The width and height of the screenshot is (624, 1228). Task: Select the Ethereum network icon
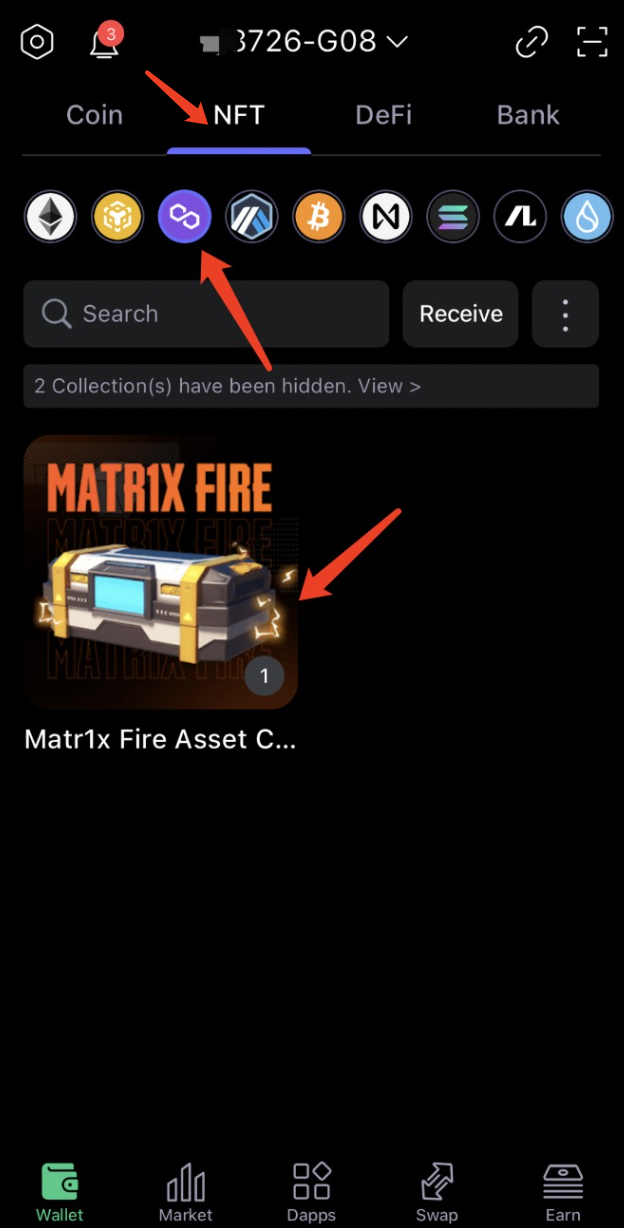click(x=50, y=217)
